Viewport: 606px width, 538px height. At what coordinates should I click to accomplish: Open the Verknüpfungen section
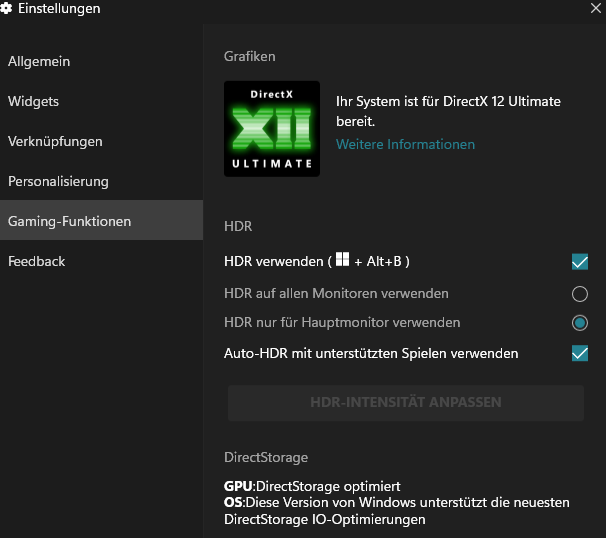[x=101, y=141]
